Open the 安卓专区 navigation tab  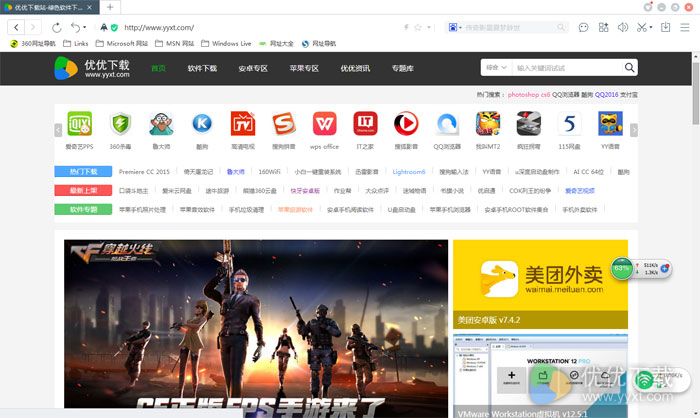click(253, 68)
